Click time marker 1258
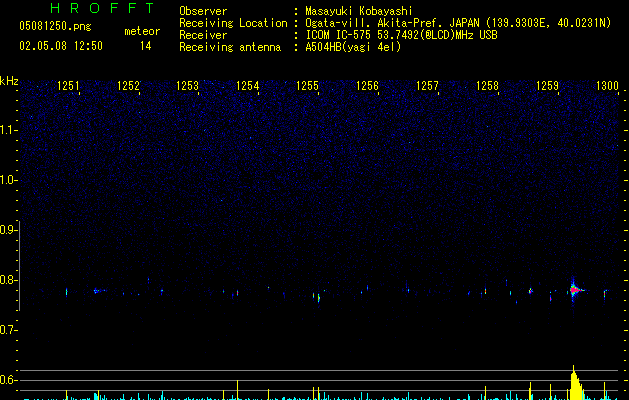Viewport: 629px width, 400px height. [x=487, y=86]
